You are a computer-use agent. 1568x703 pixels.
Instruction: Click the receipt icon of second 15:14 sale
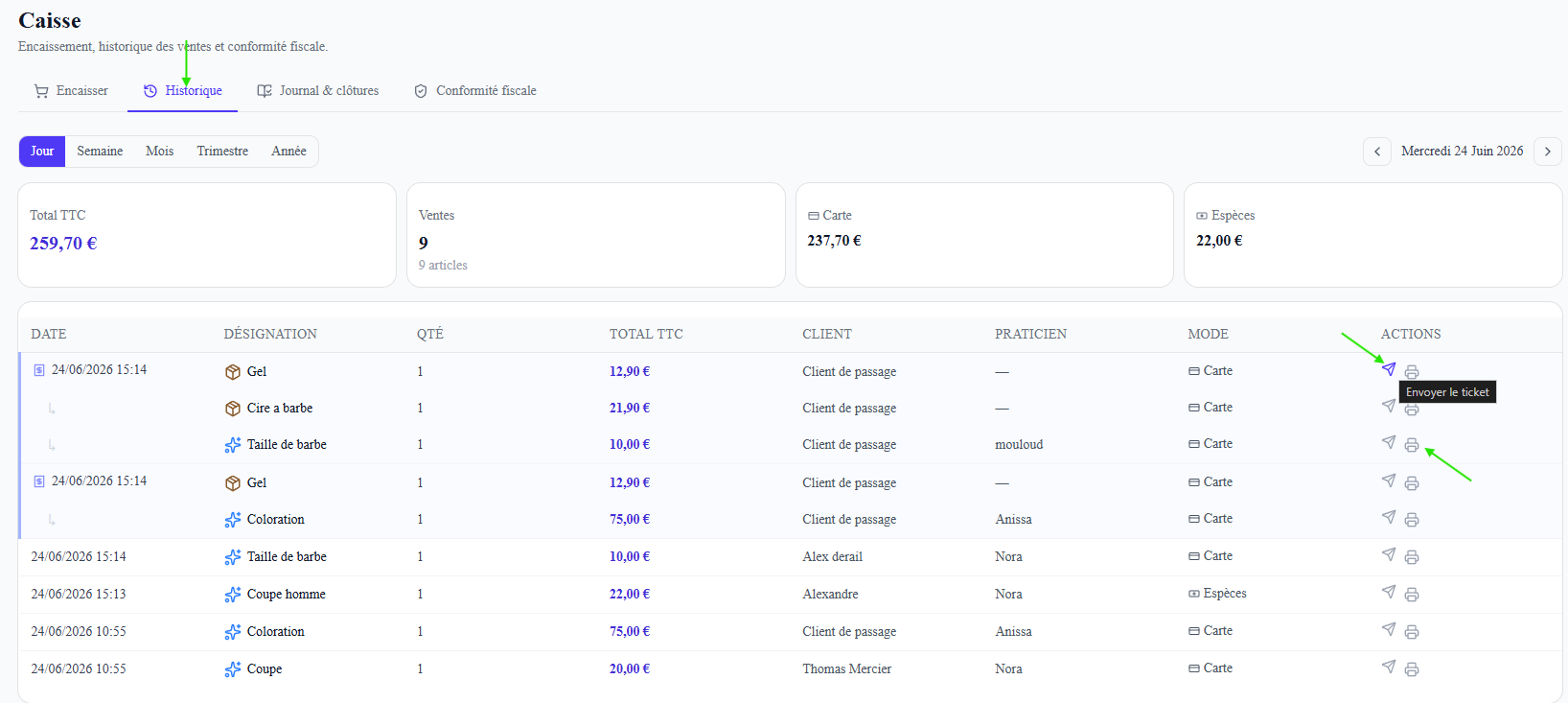point(39,481)
